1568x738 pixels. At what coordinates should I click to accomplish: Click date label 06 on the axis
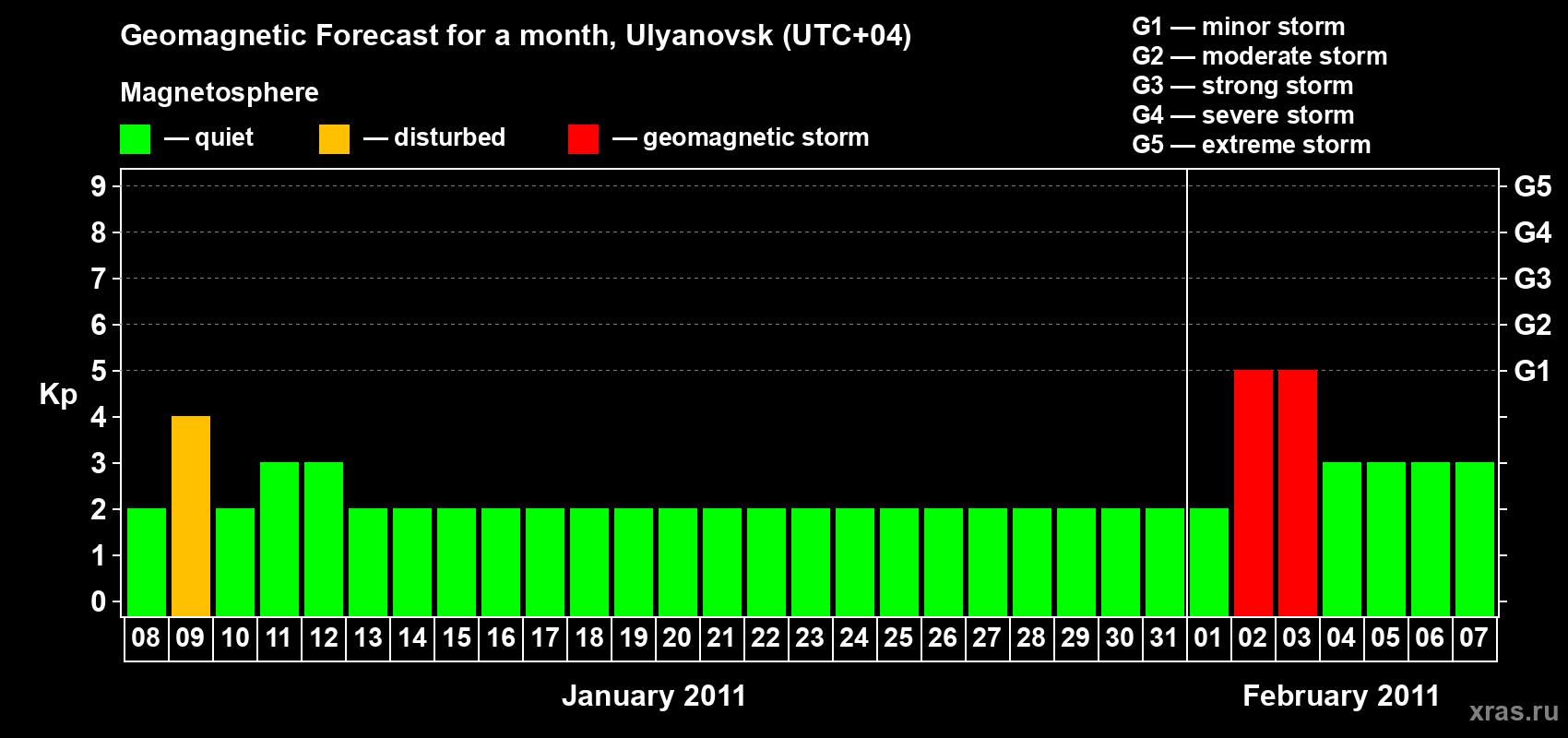[1430, 637]
